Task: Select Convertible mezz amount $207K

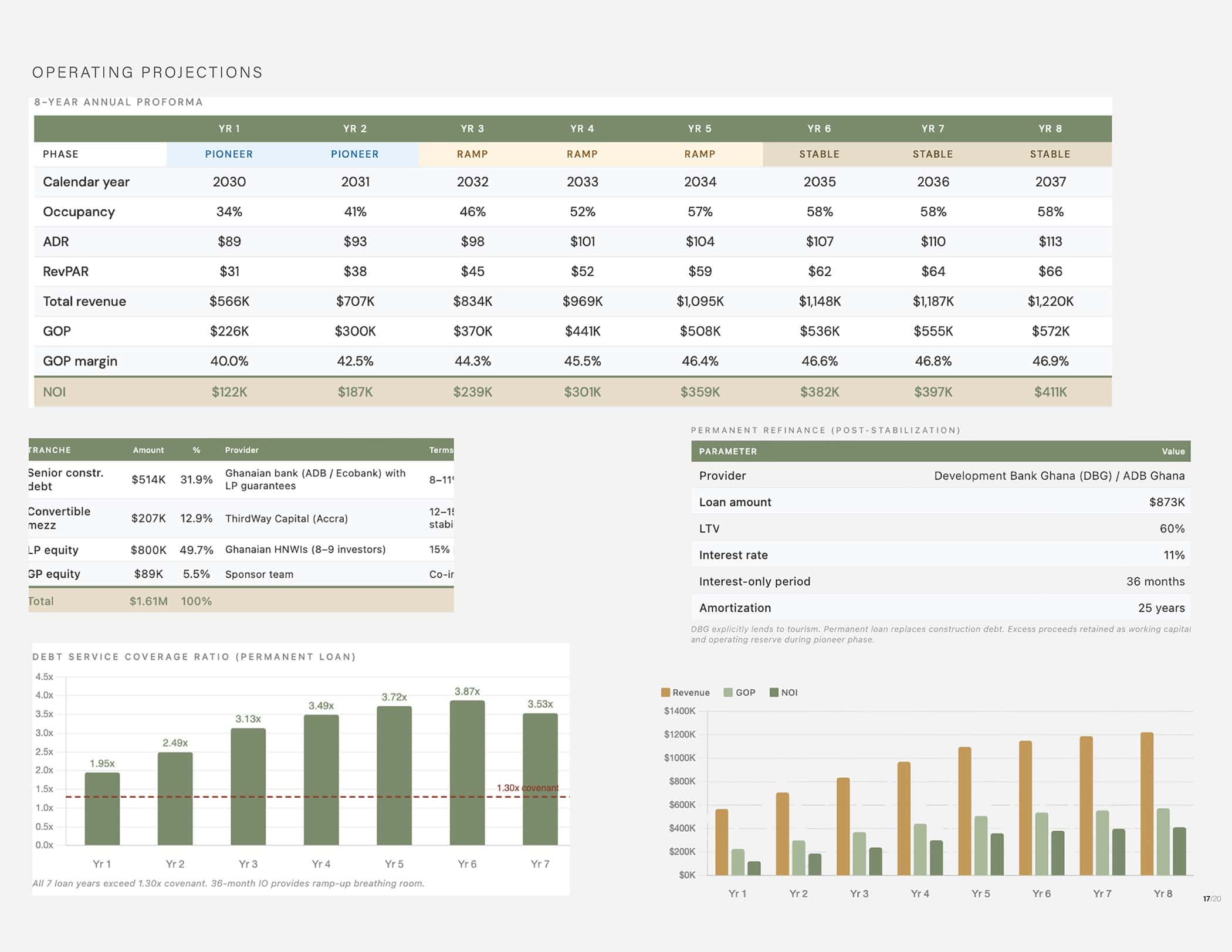Action: point(148,519)
